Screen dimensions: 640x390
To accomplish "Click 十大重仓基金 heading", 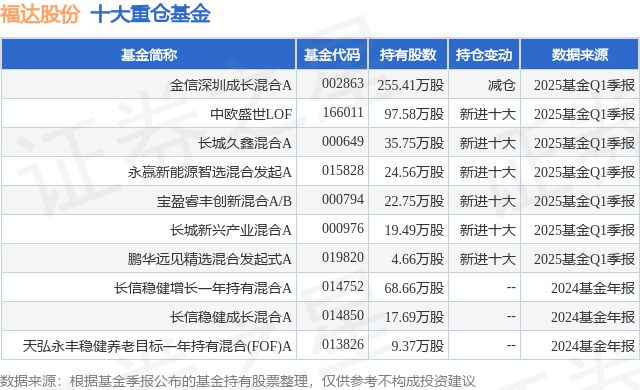I will tap(150, 14).
